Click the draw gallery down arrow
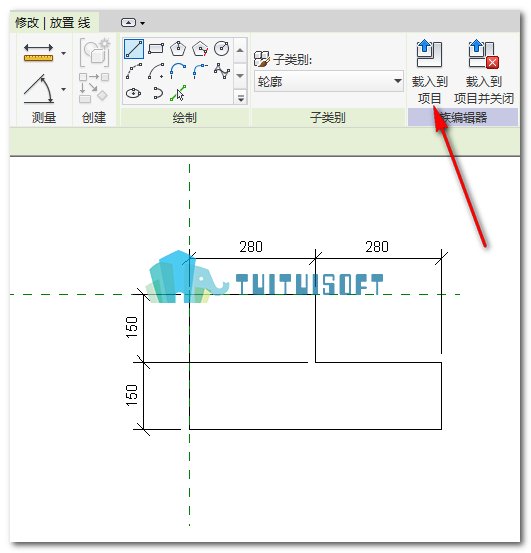The image size is (531, 553). click(x=240, y=76)
